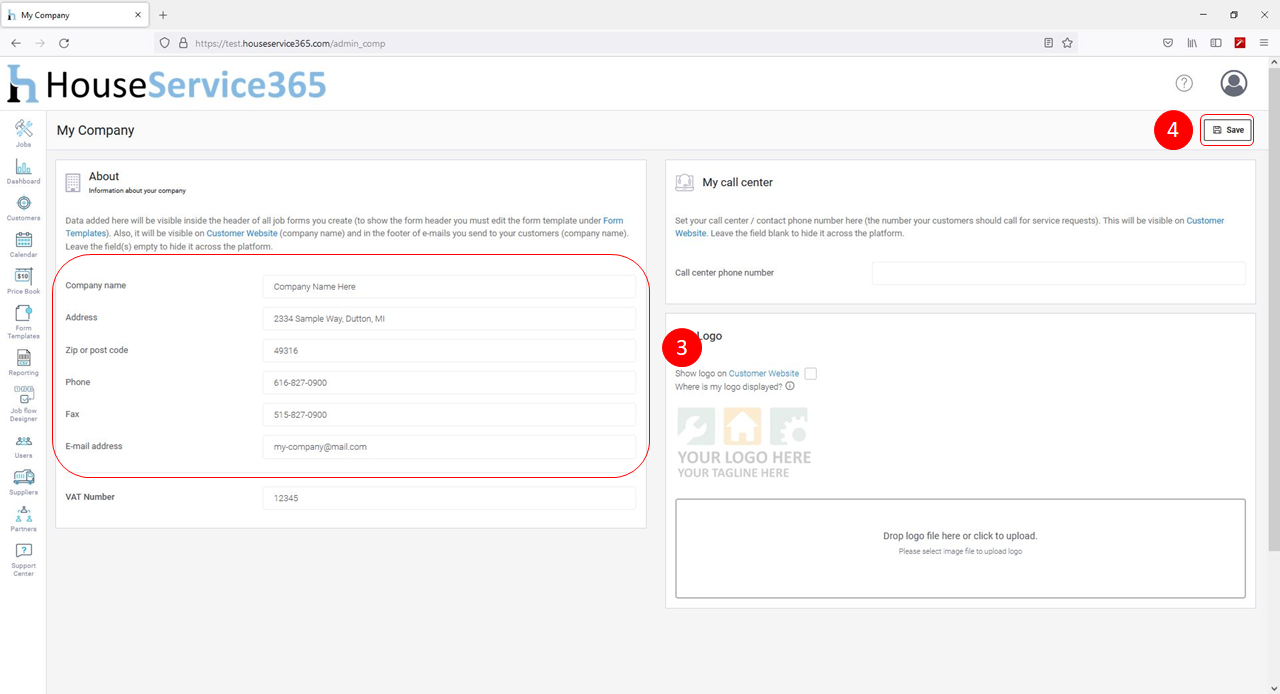Click the VAT Number input field
This screenshot has height=694, width=1280.
[449, 498]
